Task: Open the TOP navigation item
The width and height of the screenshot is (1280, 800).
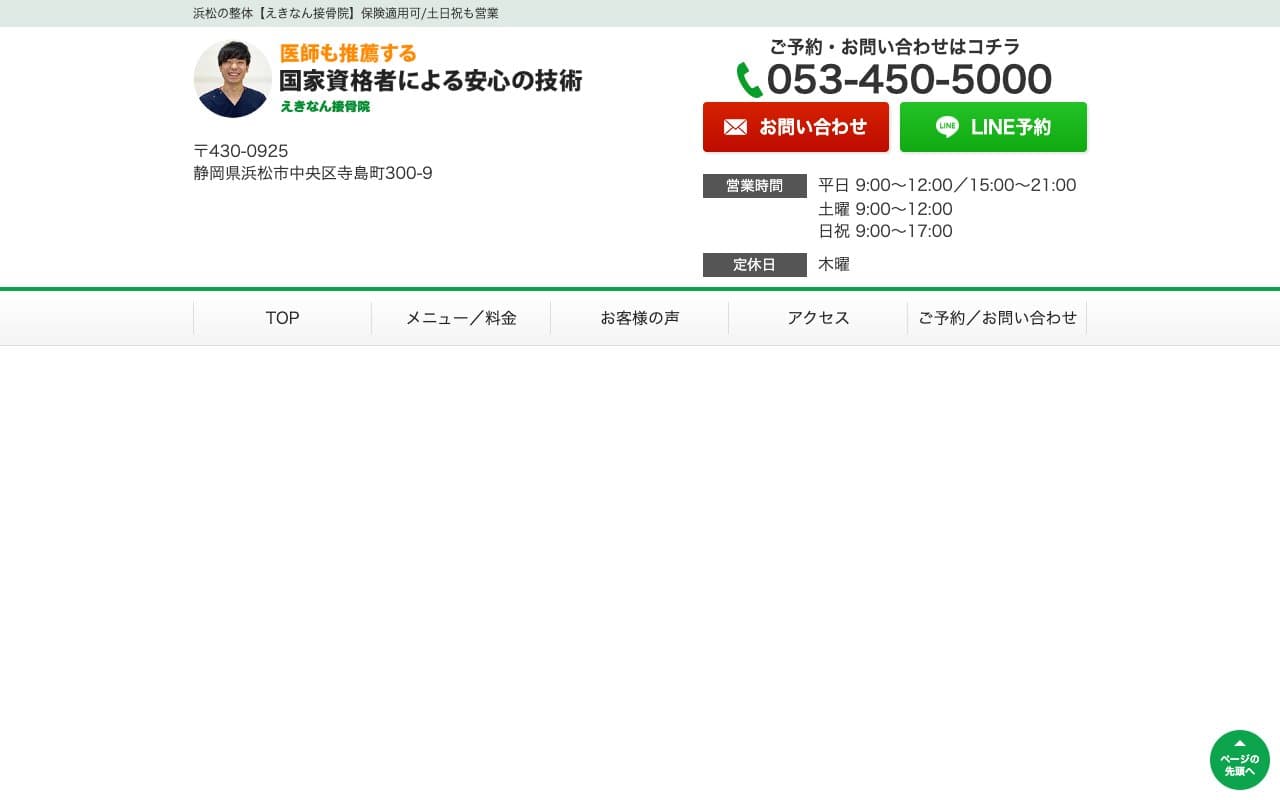Action: coord(282,317)
